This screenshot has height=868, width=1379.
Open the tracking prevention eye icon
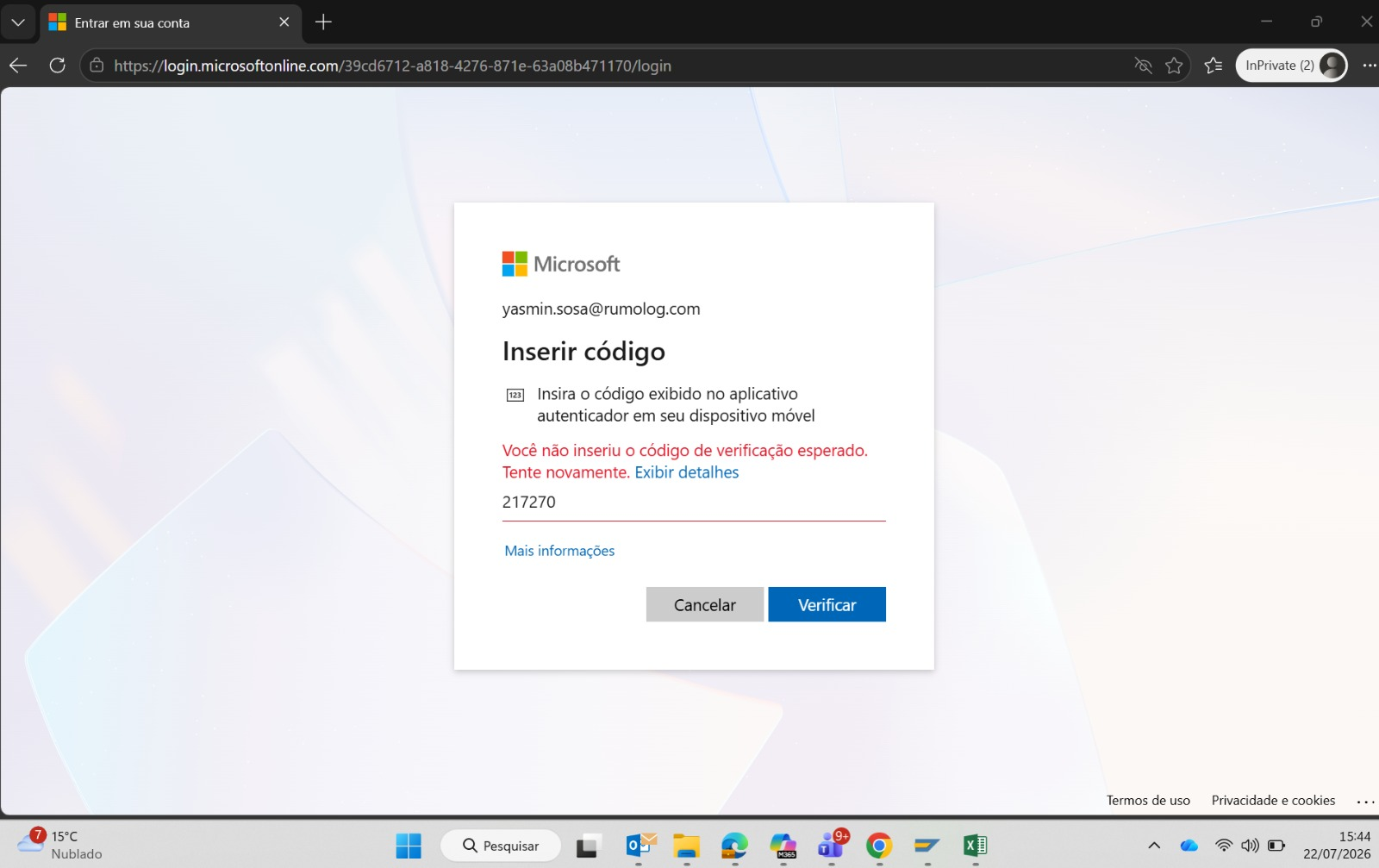tap(1143, 66)
